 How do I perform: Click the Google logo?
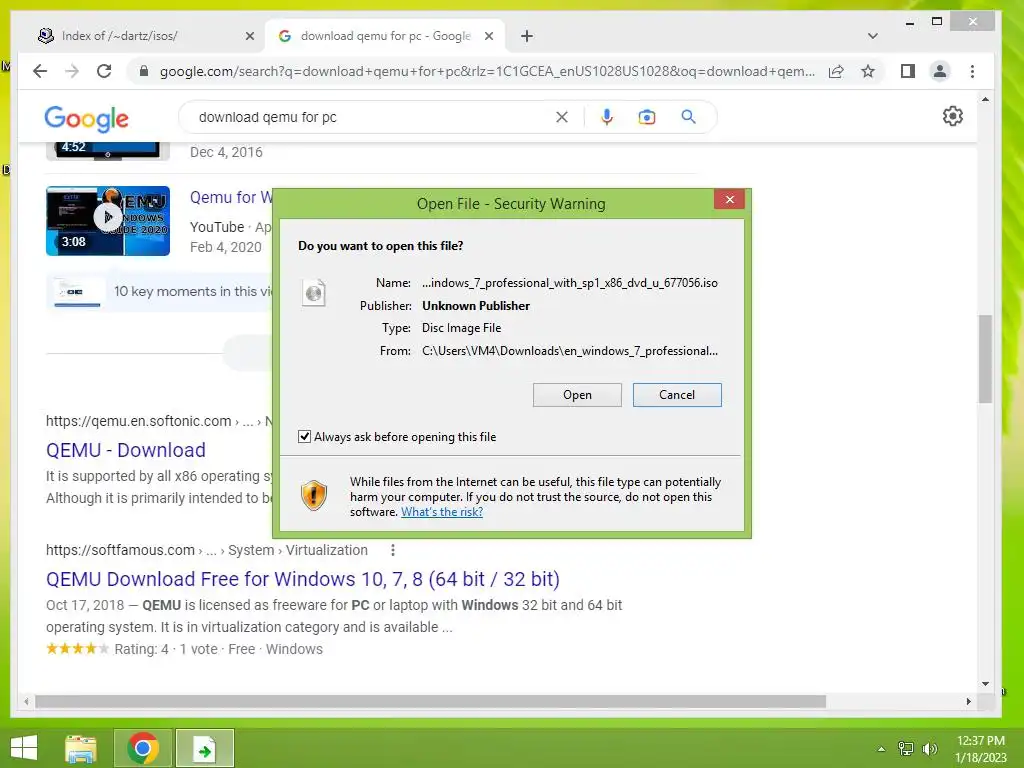(x=86, y=118)
